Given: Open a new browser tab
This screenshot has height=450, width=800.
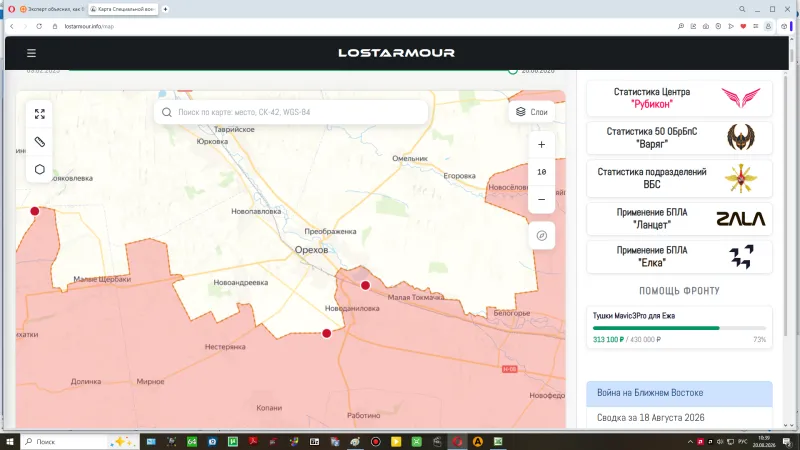Looking at the screenshot, I should pyautogui.click(x=165, y=9).
